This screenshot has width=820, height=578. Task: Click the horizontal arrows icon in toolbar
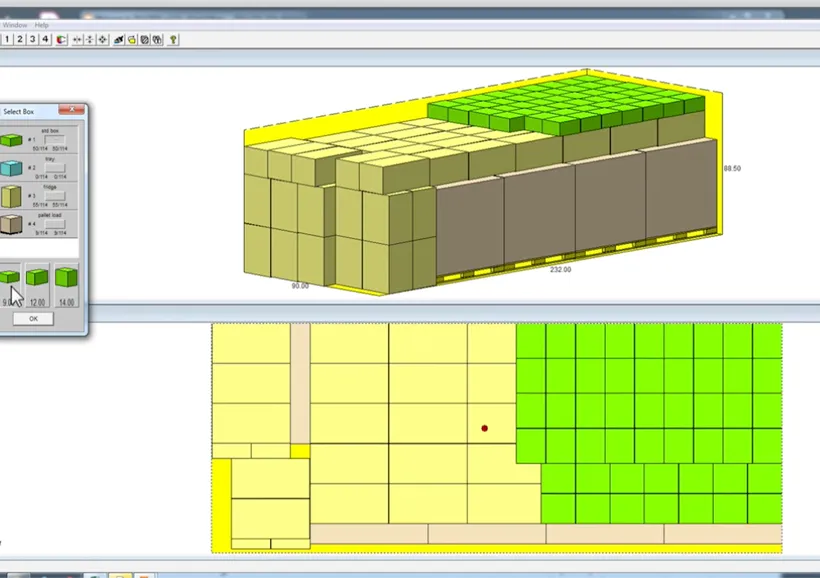[x=78, y=39]
